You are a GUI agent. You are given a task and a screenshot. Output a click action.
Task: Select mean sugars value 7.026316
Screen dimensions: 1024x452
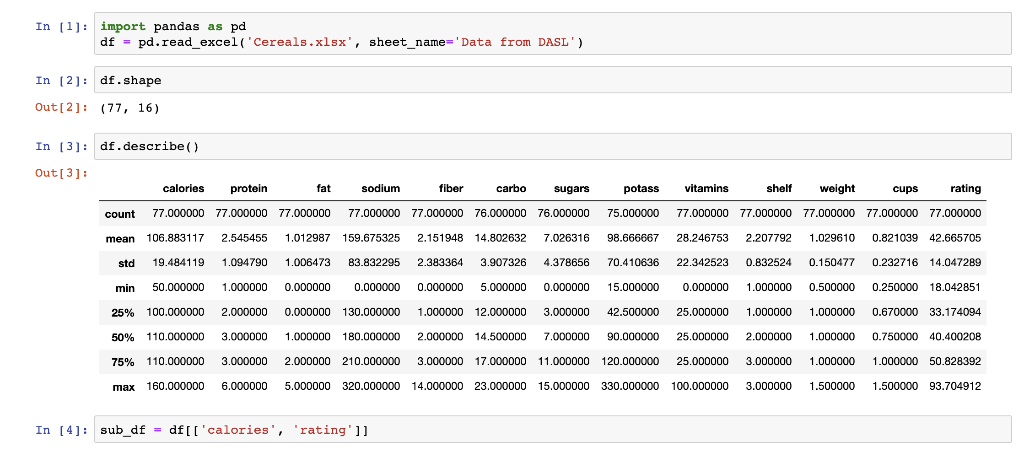point(566,238)
